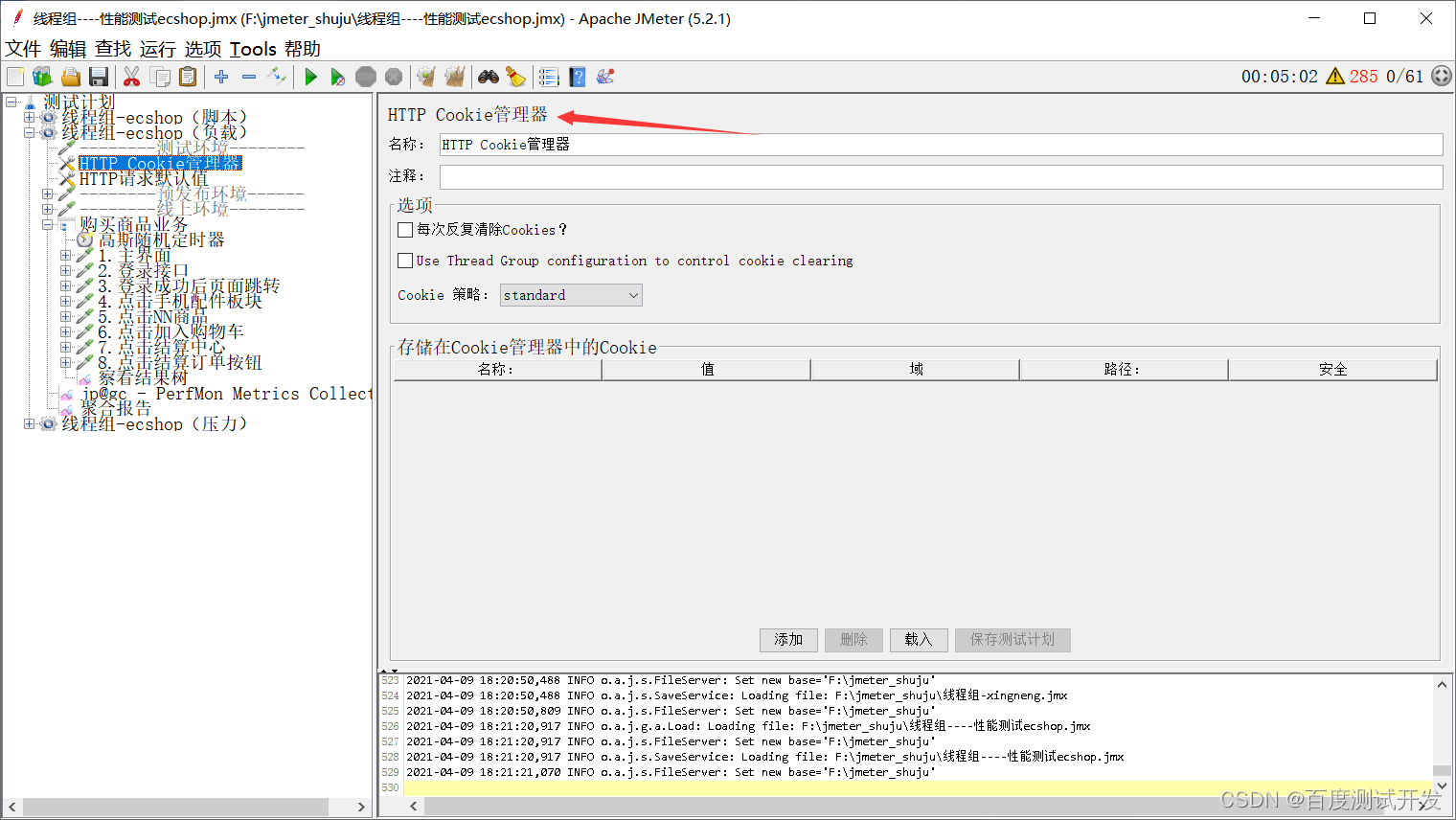The width and height of the screenshot is (1456, 820).
Task: Open the Templates icon in toolbar
Action: pos(42,77)
